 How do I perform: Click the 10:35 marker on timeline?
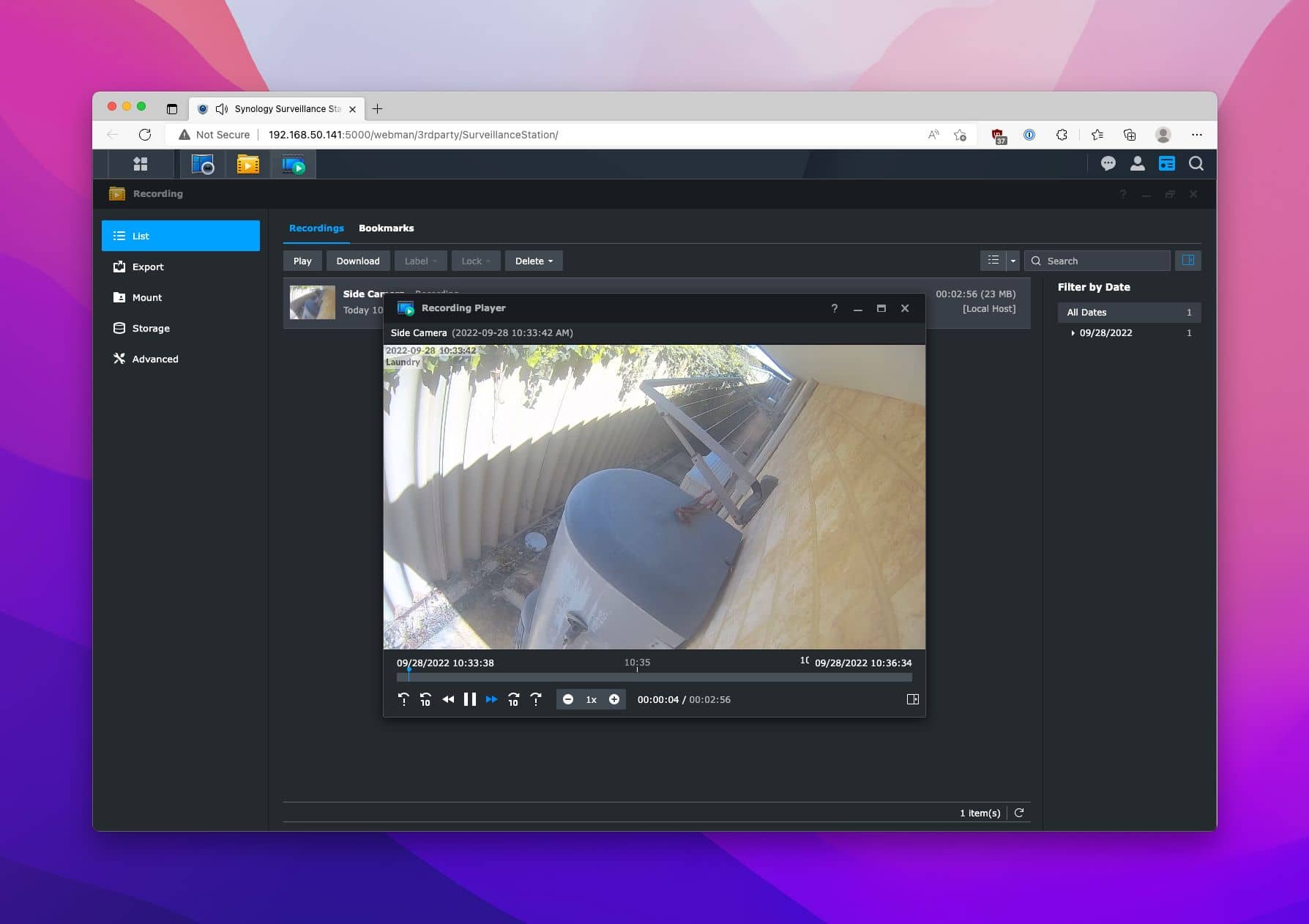click(x=637, y=663)
